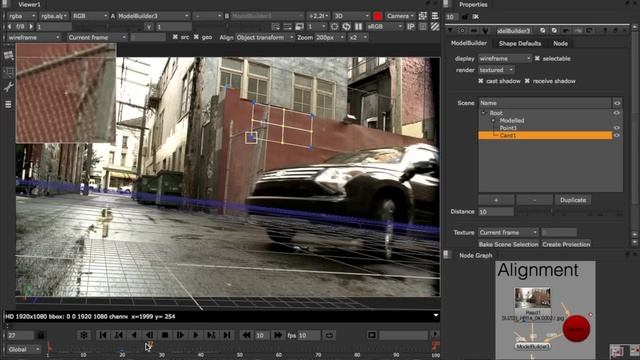
Task: Switch to the Node tab
Action: point(560,43)
